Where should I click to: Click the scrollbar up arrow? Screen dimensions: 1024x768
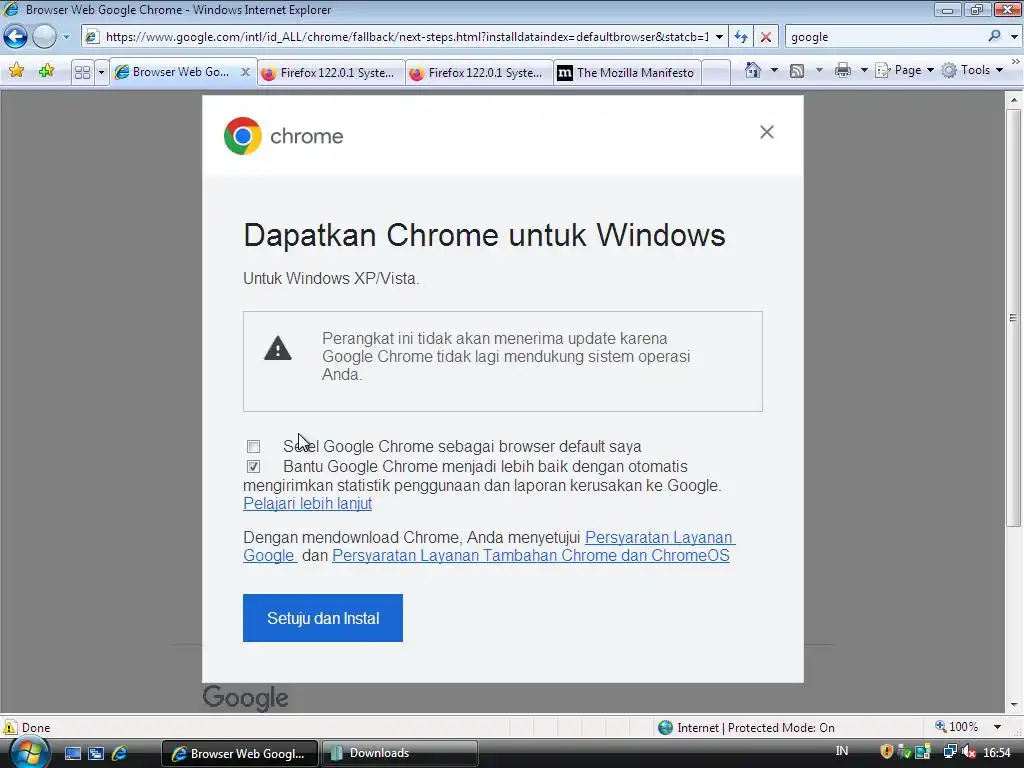click(1014, 101)
